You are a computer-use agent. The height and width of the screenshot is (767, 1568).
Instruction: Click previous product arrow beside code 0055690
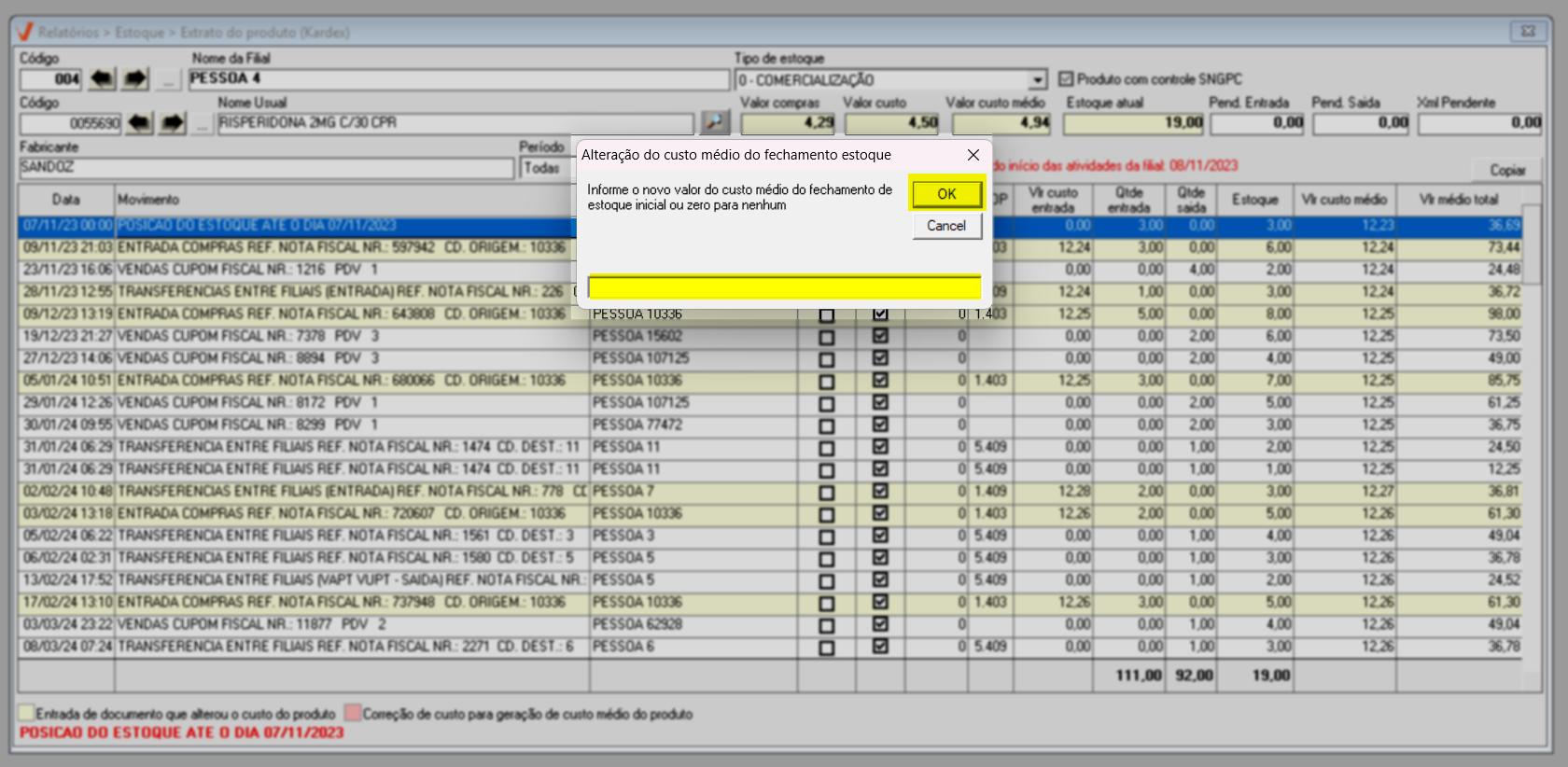click(x=139, y=123)
